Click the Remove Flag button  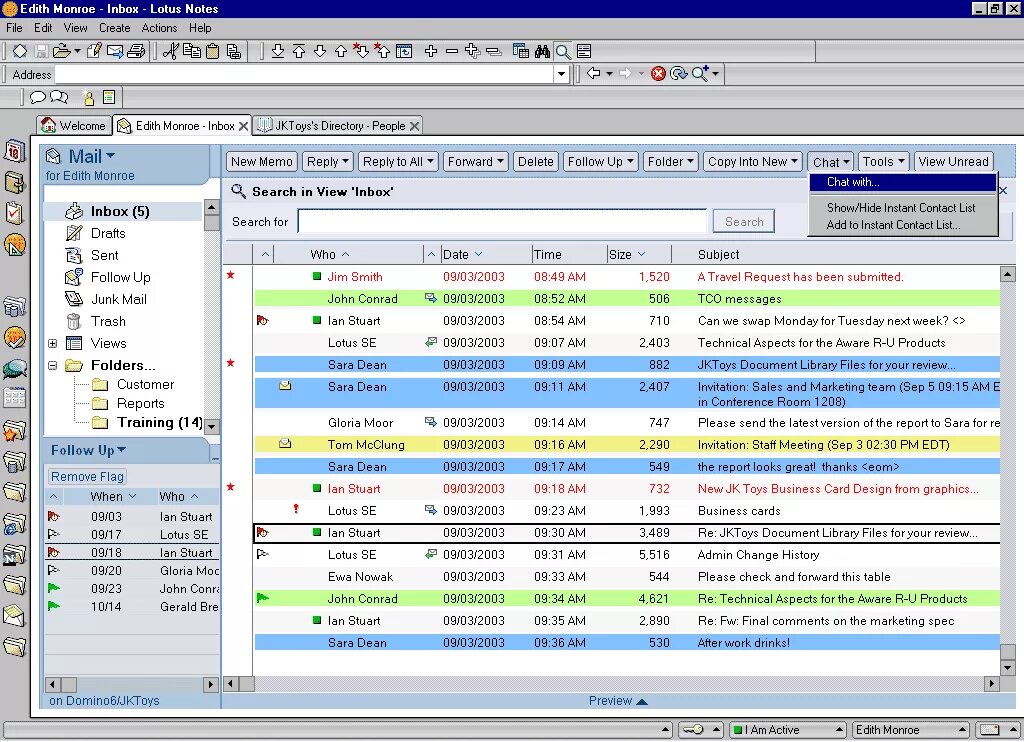pyautogui.click(x=87, y=477)
